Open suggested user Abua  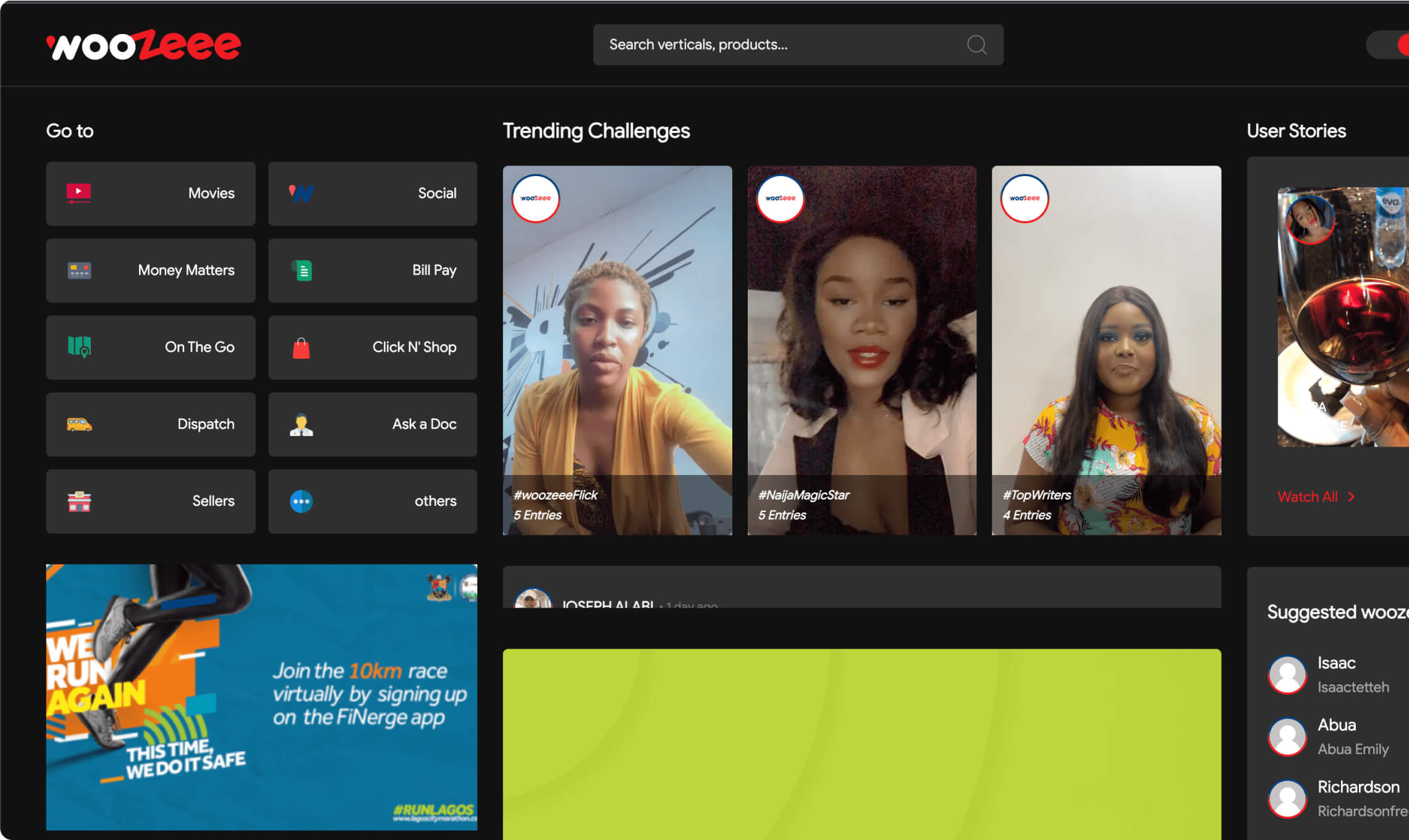point(1337,724)
